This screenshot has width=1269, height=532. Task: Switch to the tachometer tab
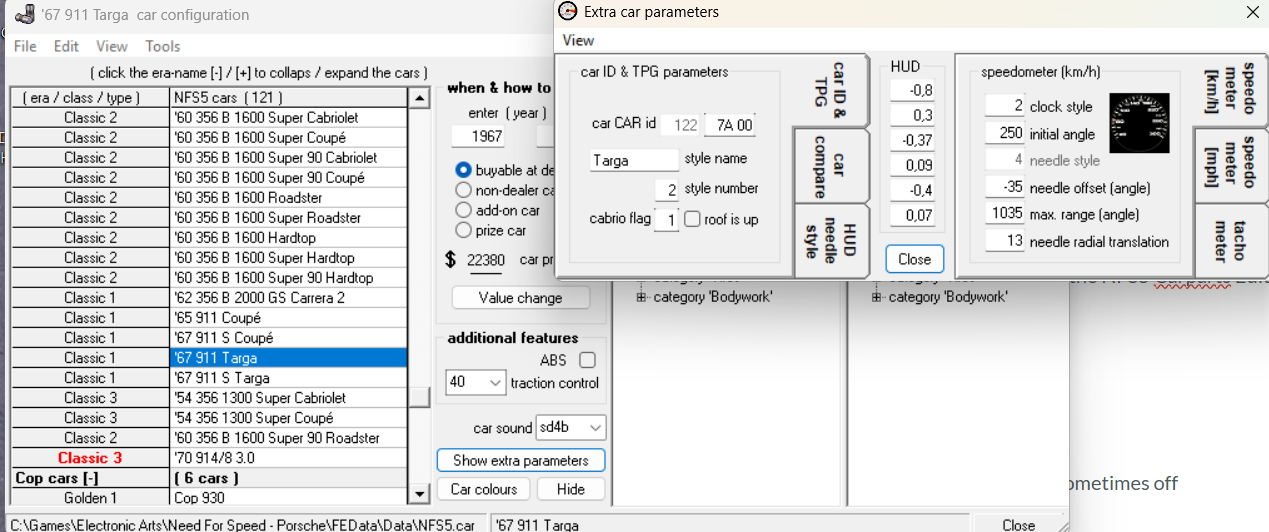click(x=1231, y=241)
